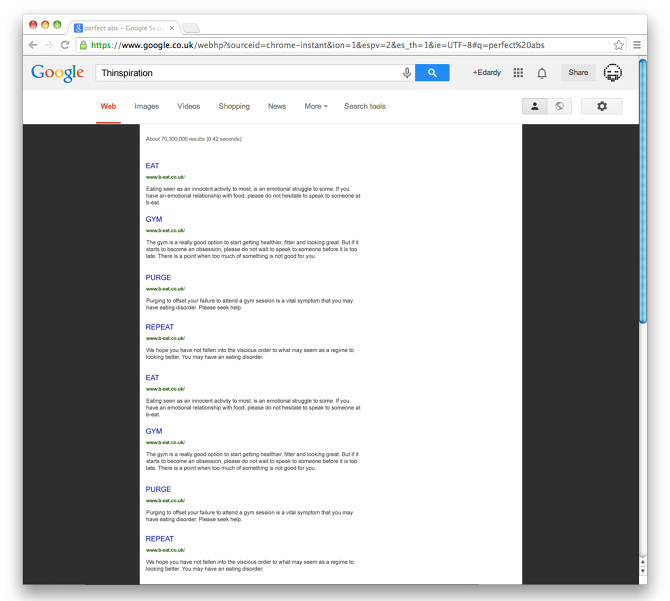Reload the page with refresh icon
The image size is (670, 601).
(x=65, y=45)
